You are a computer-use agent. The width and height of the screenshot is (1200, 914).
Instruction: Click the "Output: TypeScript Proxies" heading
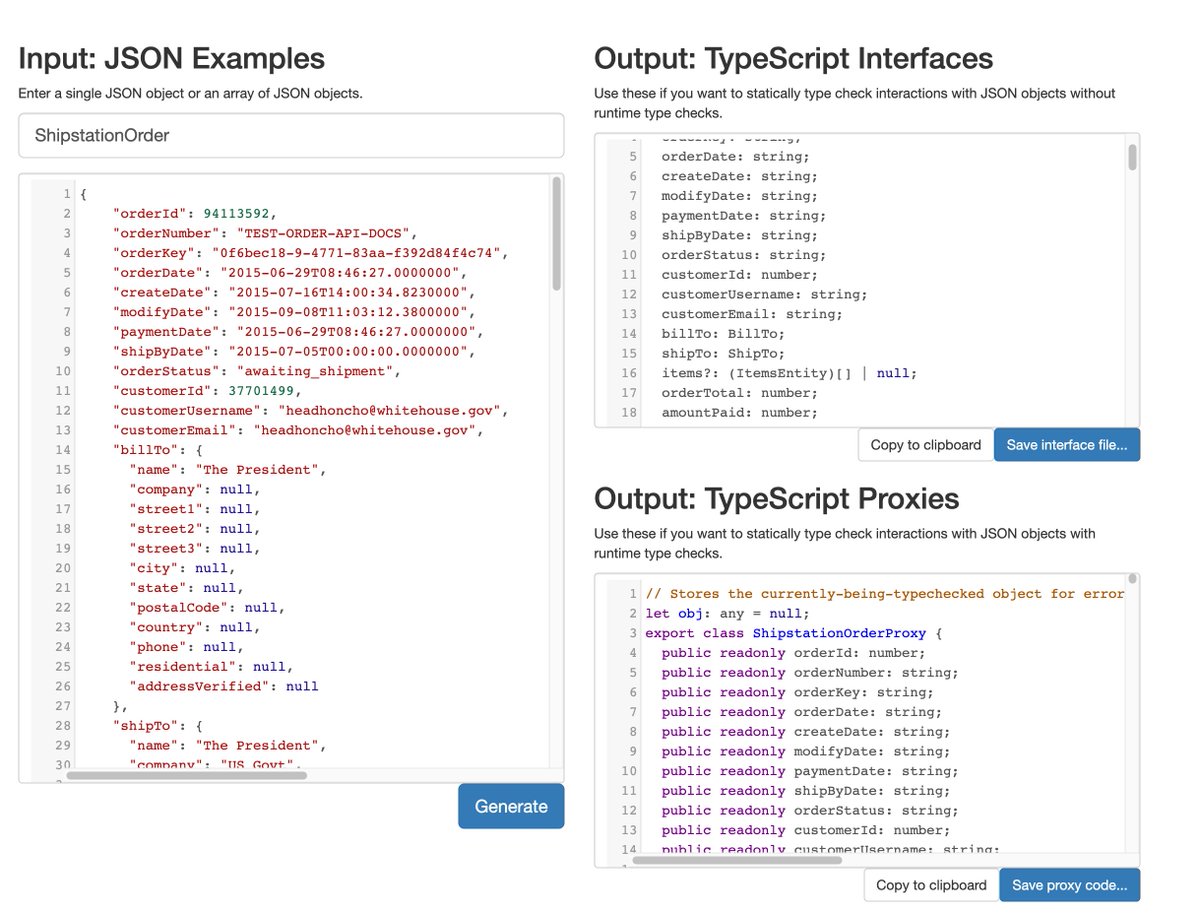(x=777, y=499)
